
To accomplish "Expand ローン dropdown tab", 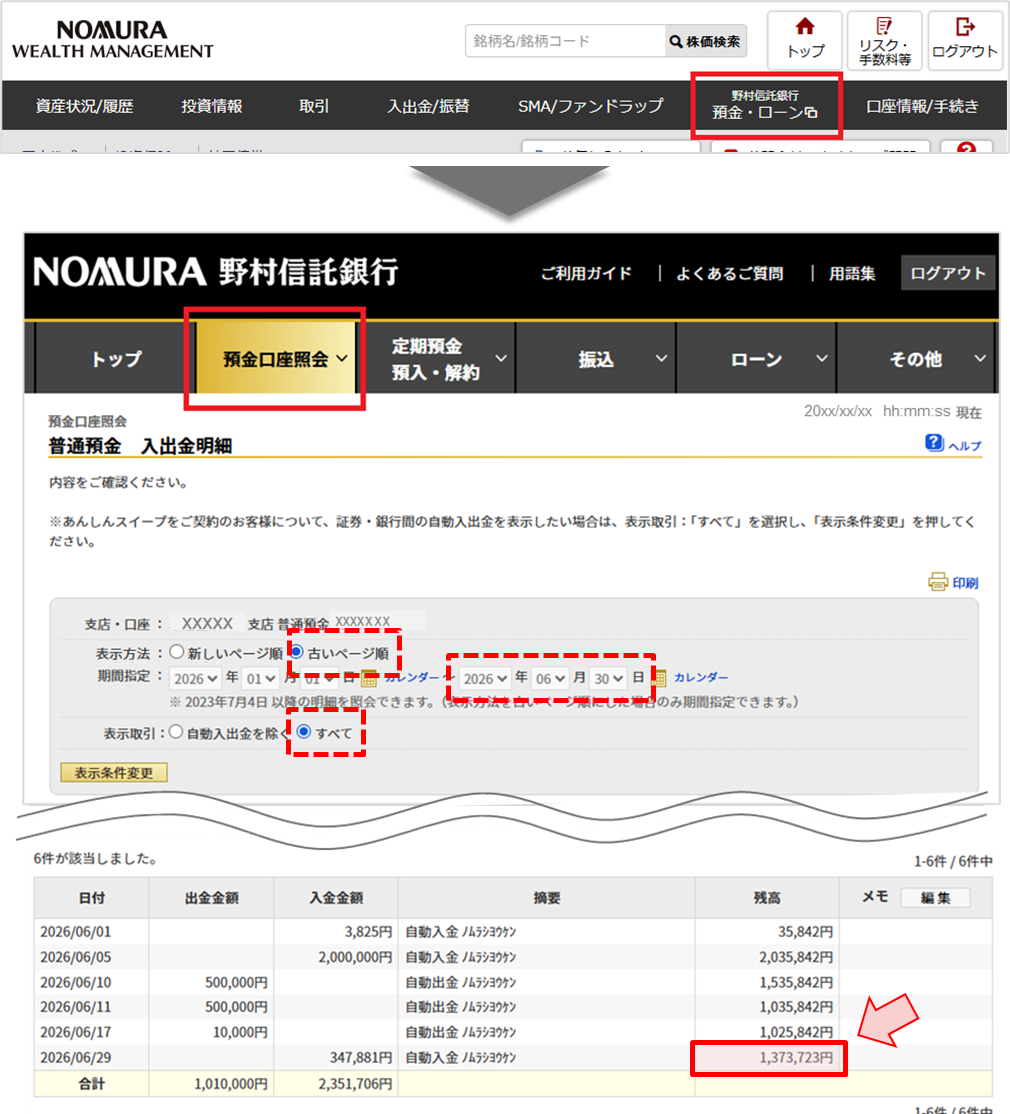I will pyautogui.click(x=756, y=359).
